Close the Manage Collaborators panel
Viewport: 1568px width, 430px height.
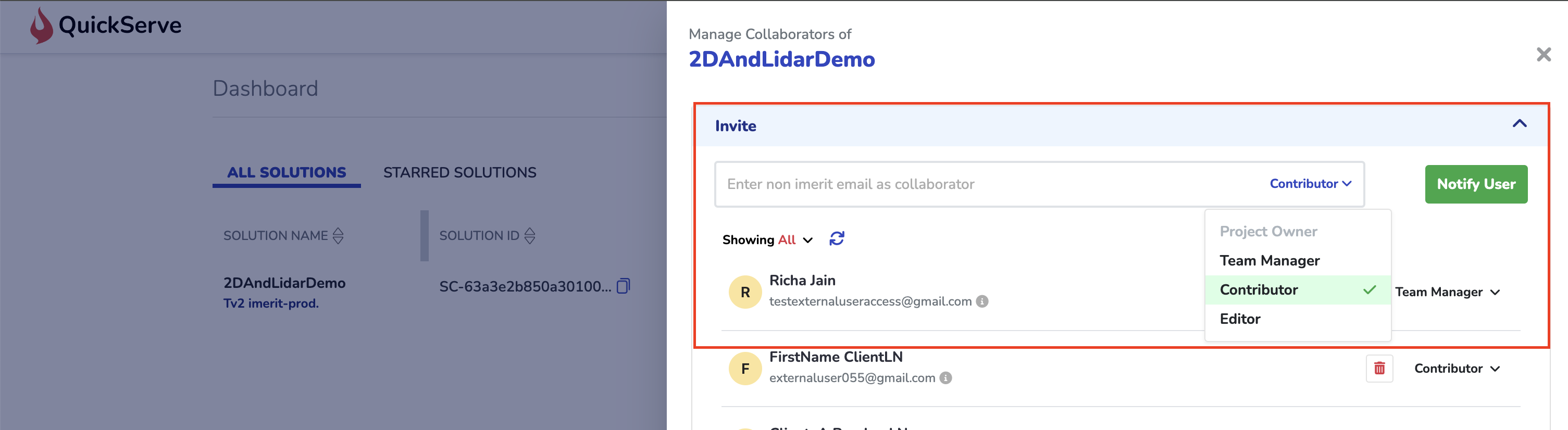click(x=1543, y=55)
